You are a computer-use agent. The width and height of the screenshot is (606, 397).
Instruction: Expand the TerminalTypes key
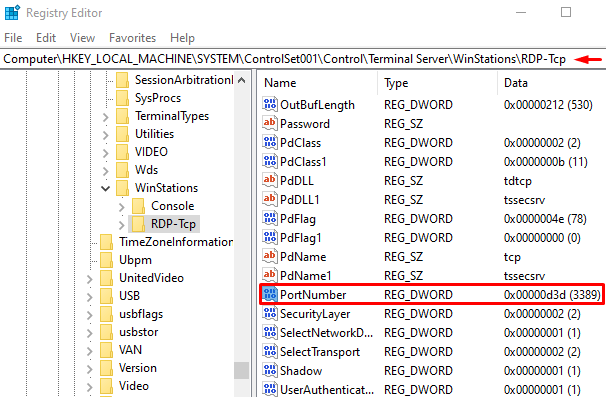[x=106, y=117]
